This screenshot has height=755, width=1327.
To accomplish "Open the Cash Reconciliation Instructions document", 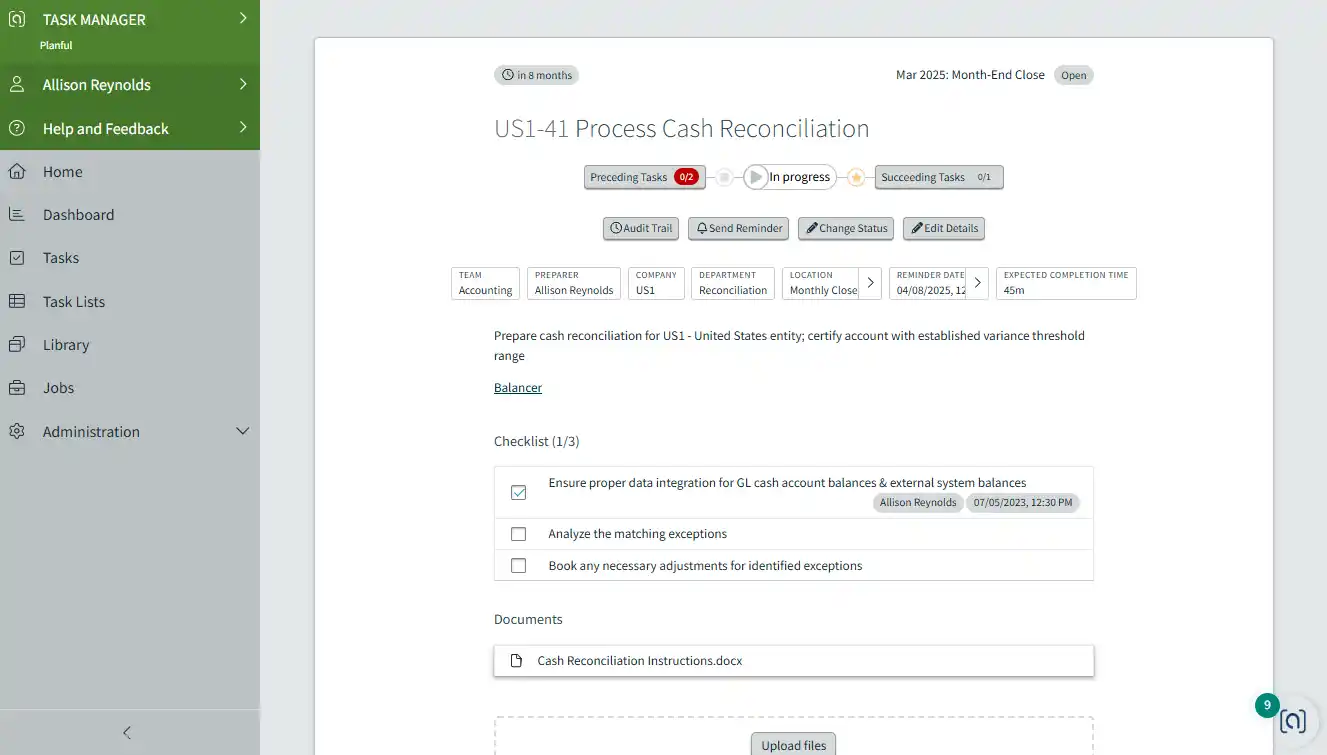I will coord(640,660).
